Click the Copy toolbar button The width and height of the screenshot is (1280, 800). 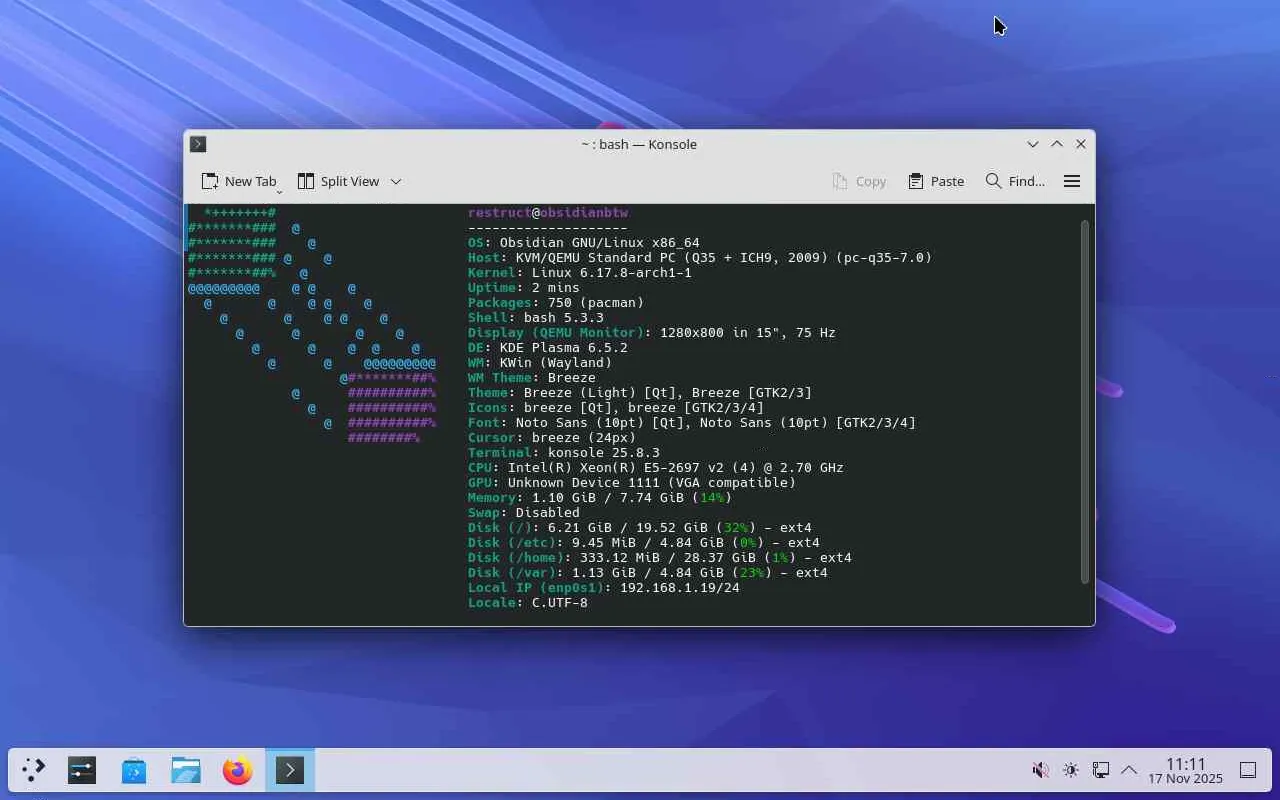[859, 181]
